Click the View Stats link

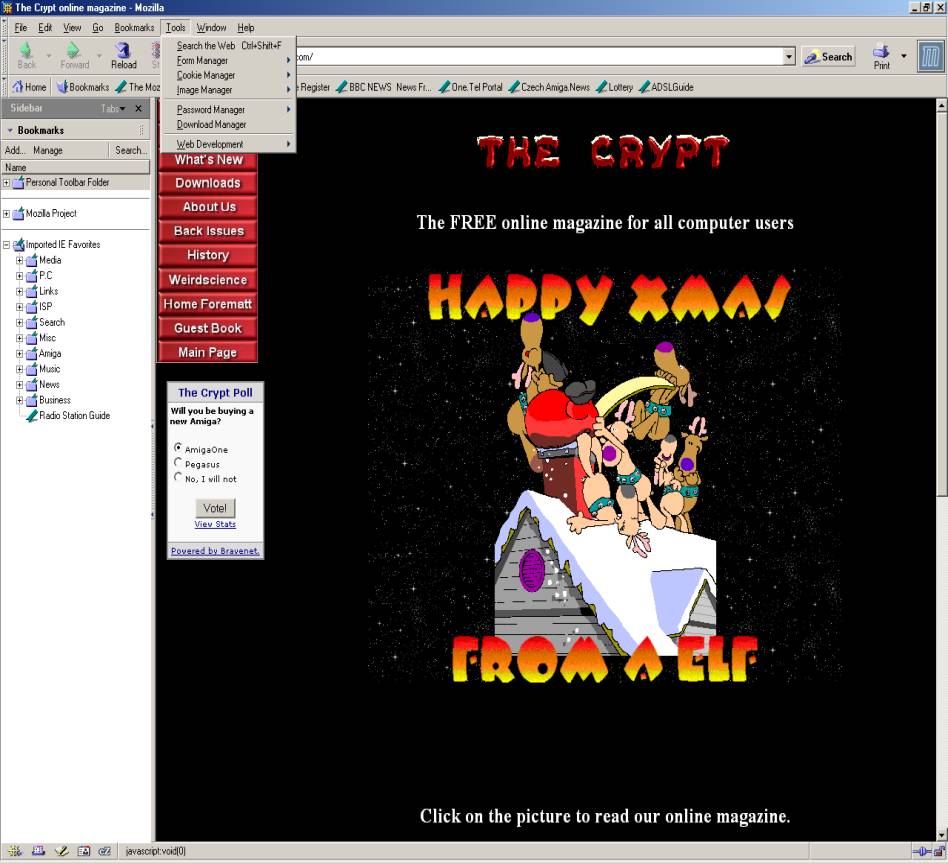(x=215, y=524)
